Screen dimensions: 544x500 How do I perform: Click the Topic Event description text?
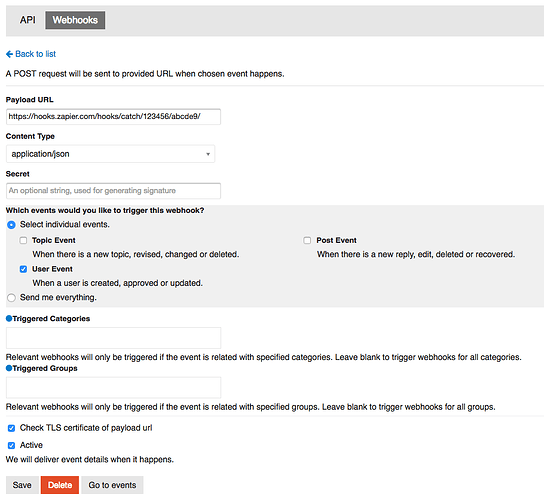[136, 254]
